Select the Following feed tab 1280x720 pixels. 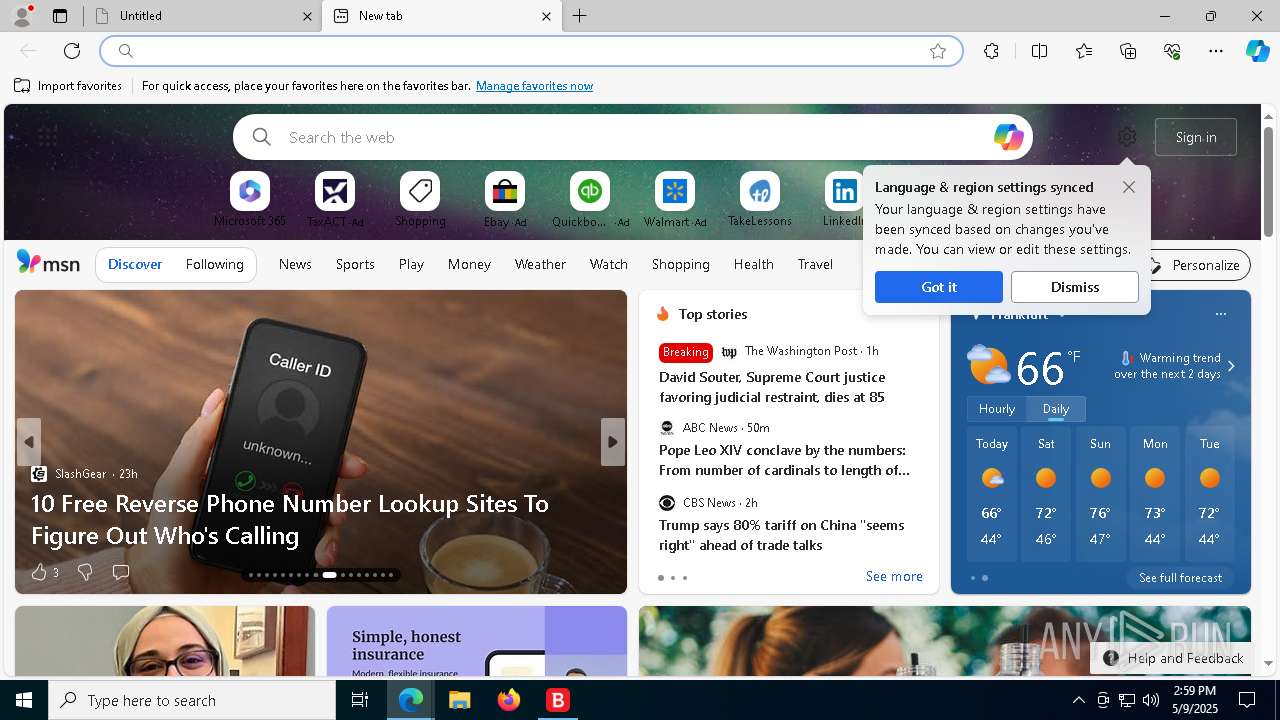click(214, 264)
